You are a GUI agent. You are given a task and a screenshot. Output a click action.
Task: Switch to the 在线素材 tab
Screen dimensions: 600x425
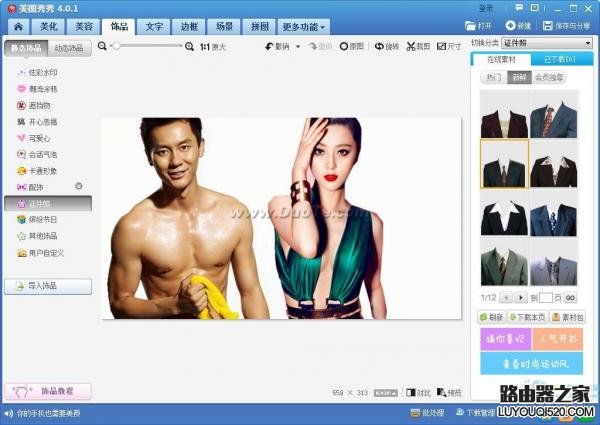tap(501, 59)
